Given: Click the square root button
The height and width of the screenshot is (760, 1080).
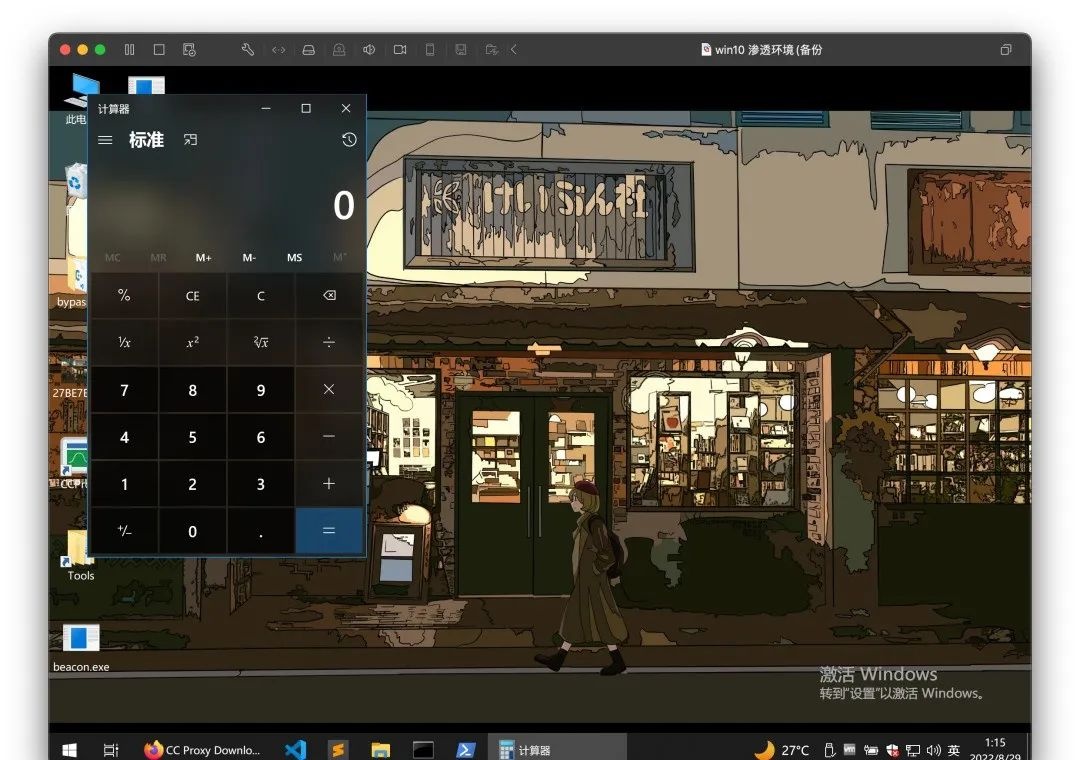Looking at the screenshot, I should pyautogui.click(x=261, y=342).
